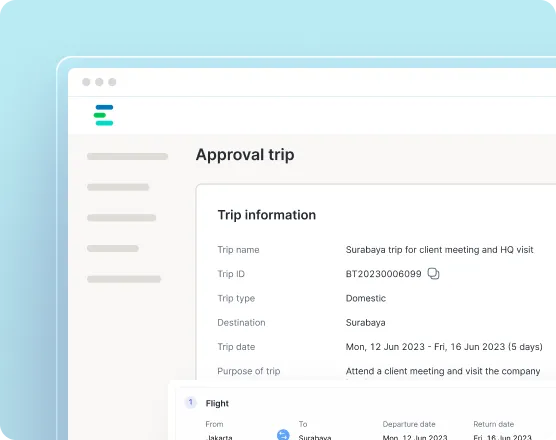Select the Flight step number badge

coord(191,402)
